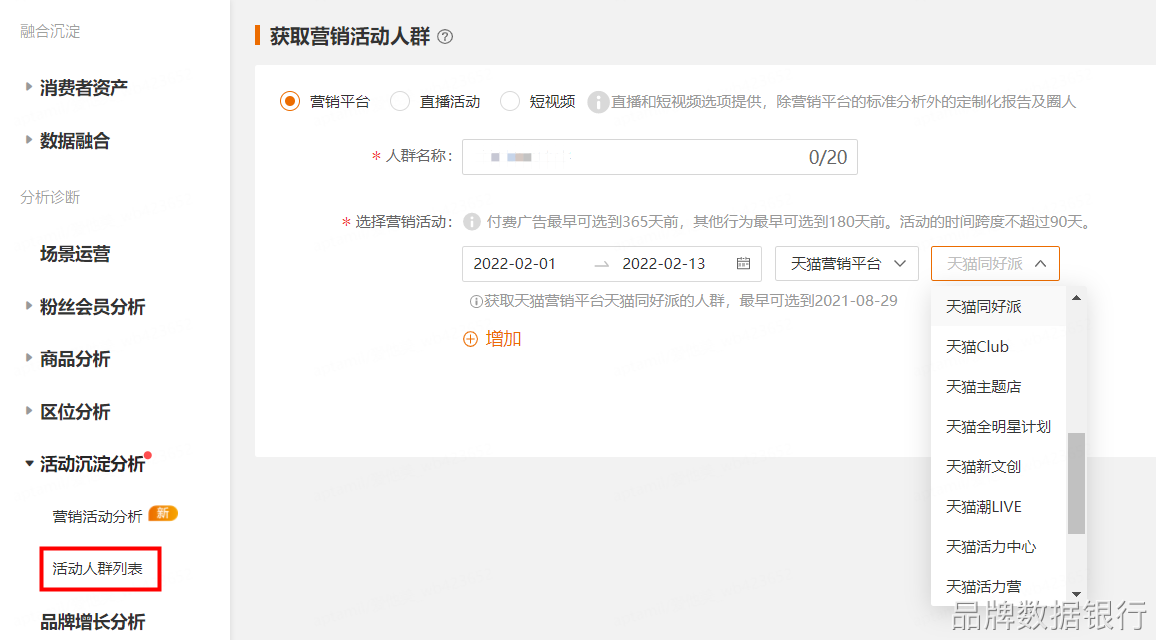
Task: Click the help icon beside 获取营销活动人群
Action: pyautogui.click(x=445, y=36)
